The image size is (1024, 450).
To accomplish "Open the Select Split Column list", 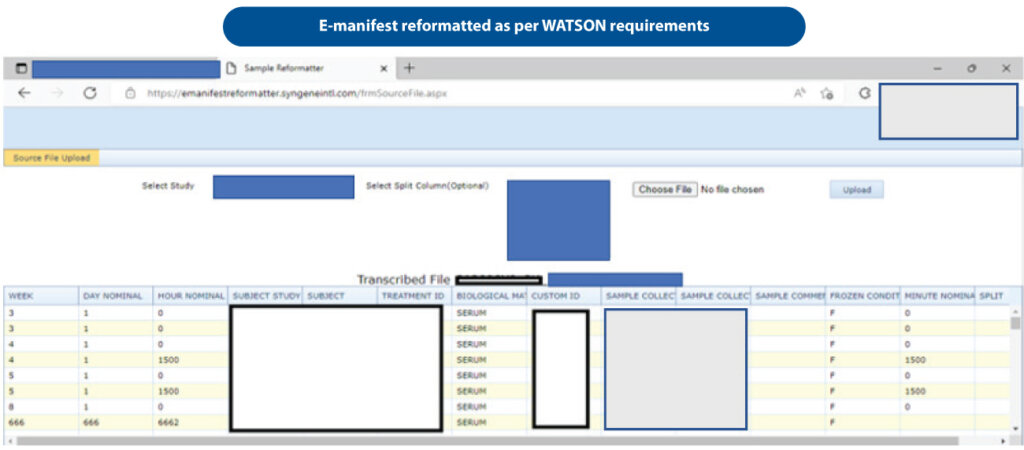I will 558,220.
